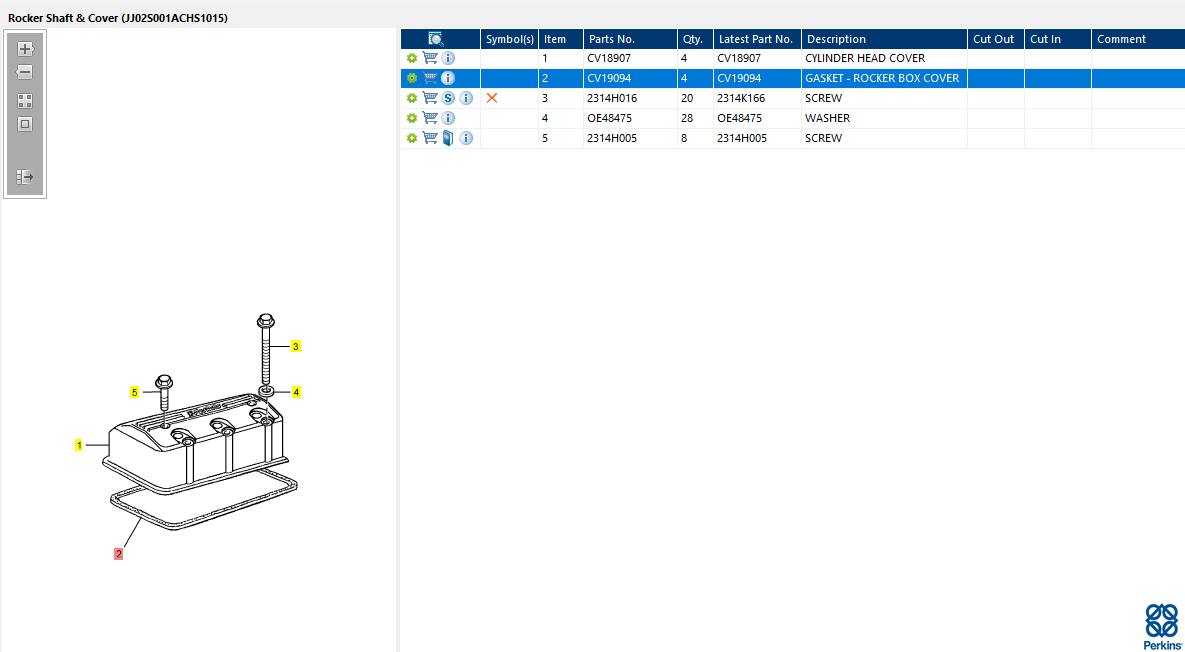Click part number 2314H005 in Parts No. column
1185x652 pixels.
(x=611, y=138)
